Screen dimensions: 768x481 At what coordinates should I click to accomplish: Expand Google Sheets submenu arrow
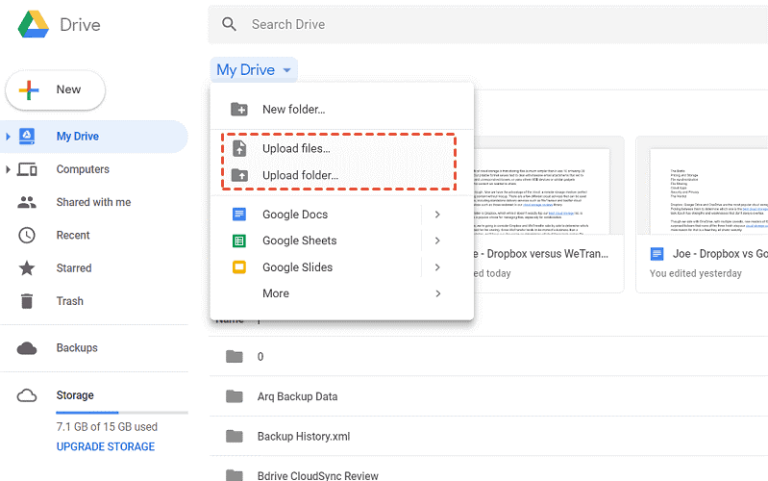point(437,240)
